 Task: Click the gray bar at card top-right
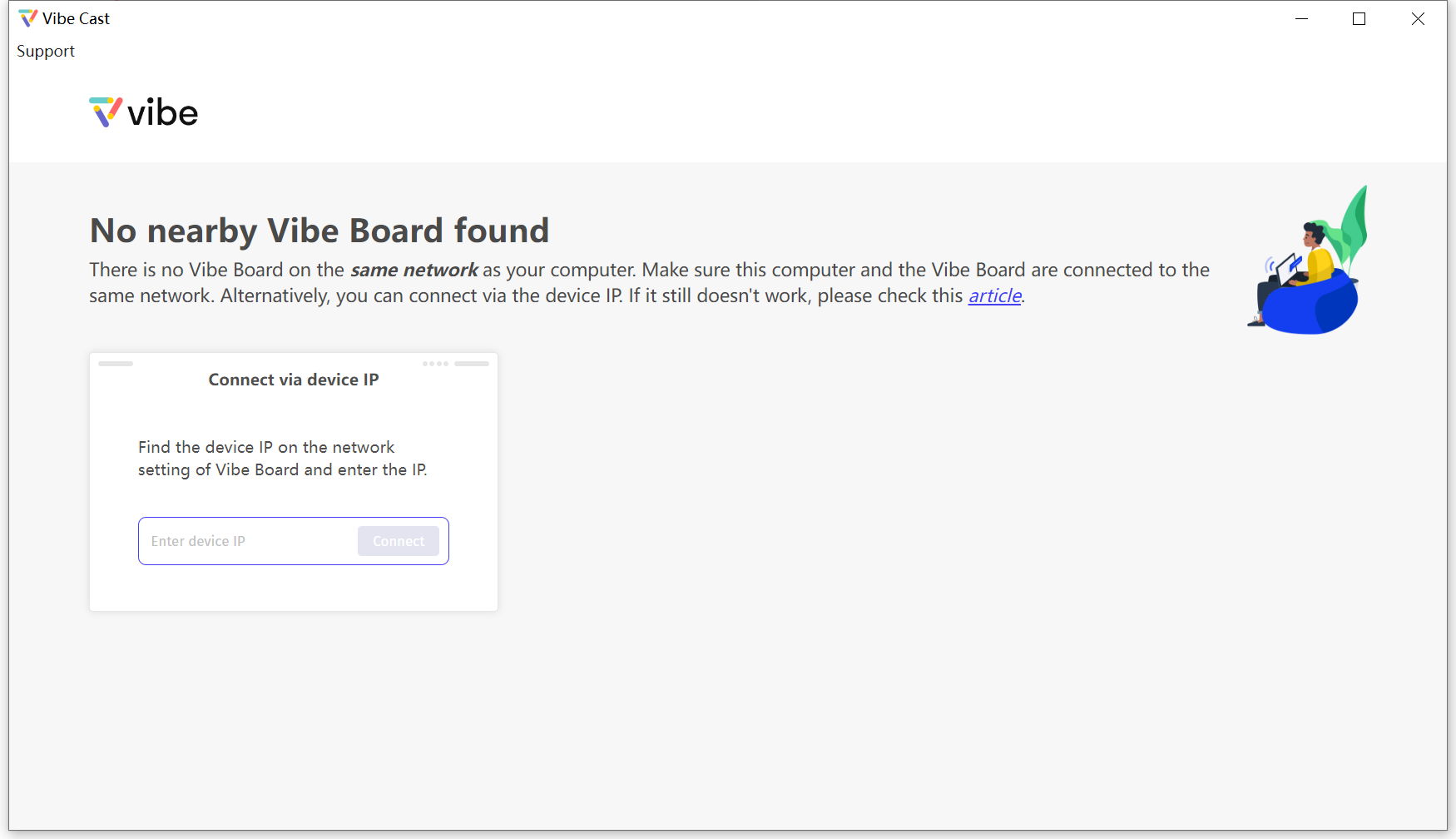tap(472, 364)
